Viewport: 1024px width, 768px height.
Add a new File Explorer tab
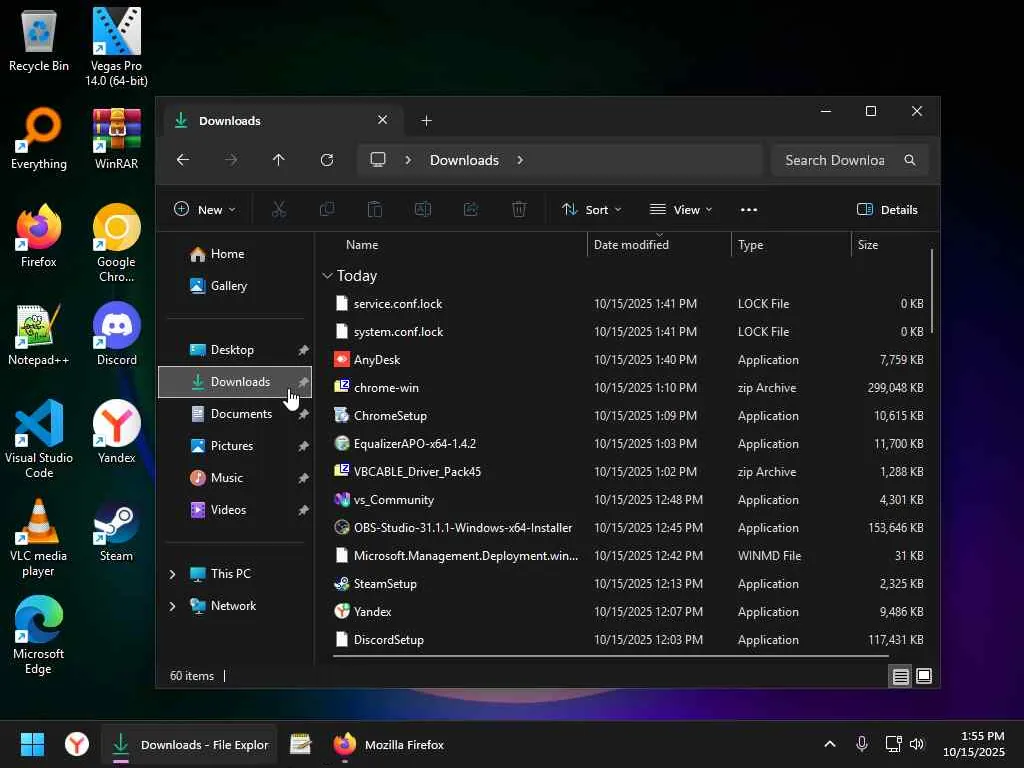(x=426, y=121)
